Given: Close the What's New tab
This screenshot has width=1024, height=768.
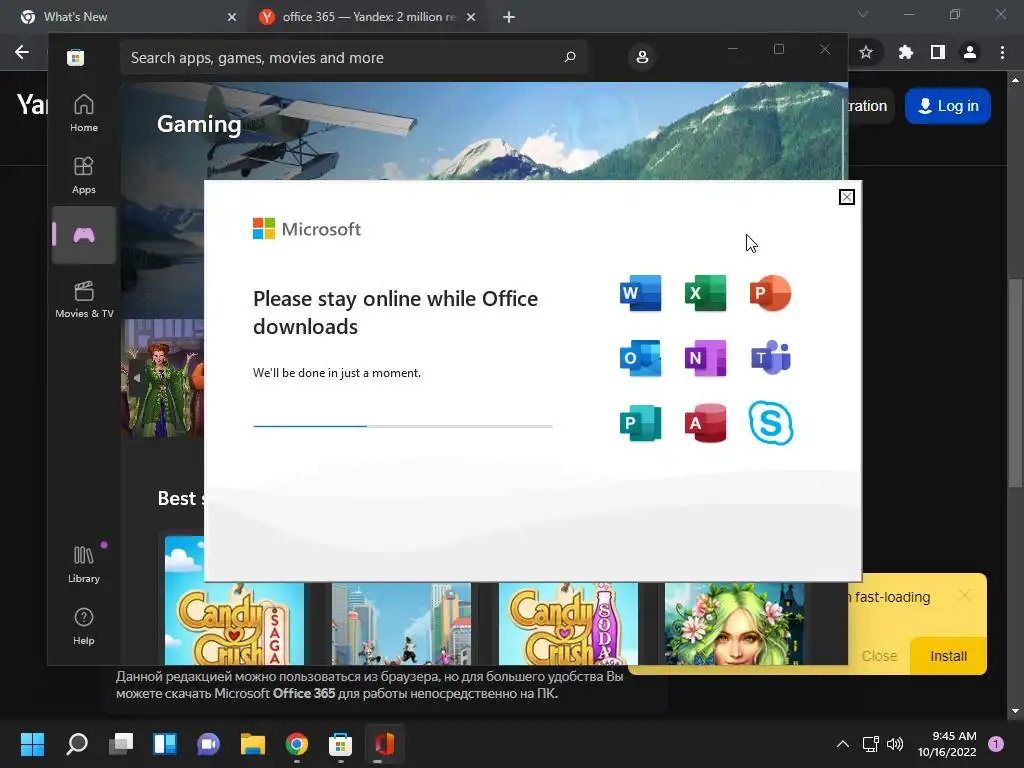Looking at the screenshot, I should pyautogui.click(x=232, y=17).
